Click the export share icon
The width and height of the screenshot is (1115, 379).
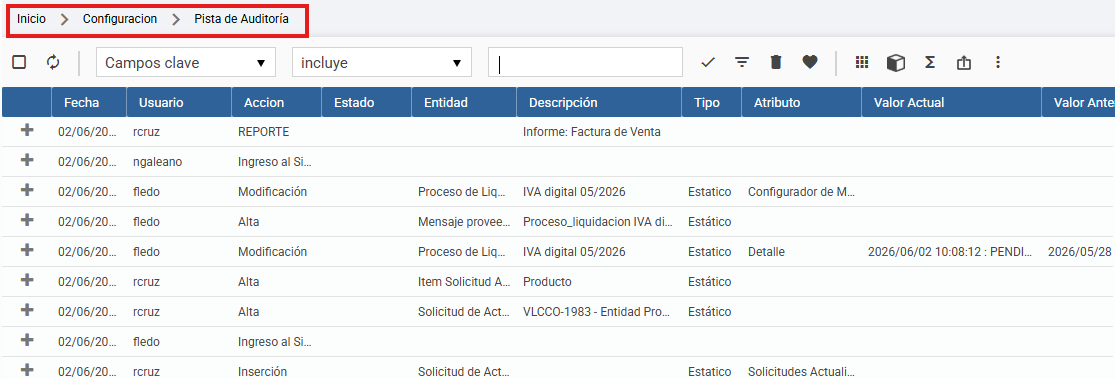tap(964, 63)
